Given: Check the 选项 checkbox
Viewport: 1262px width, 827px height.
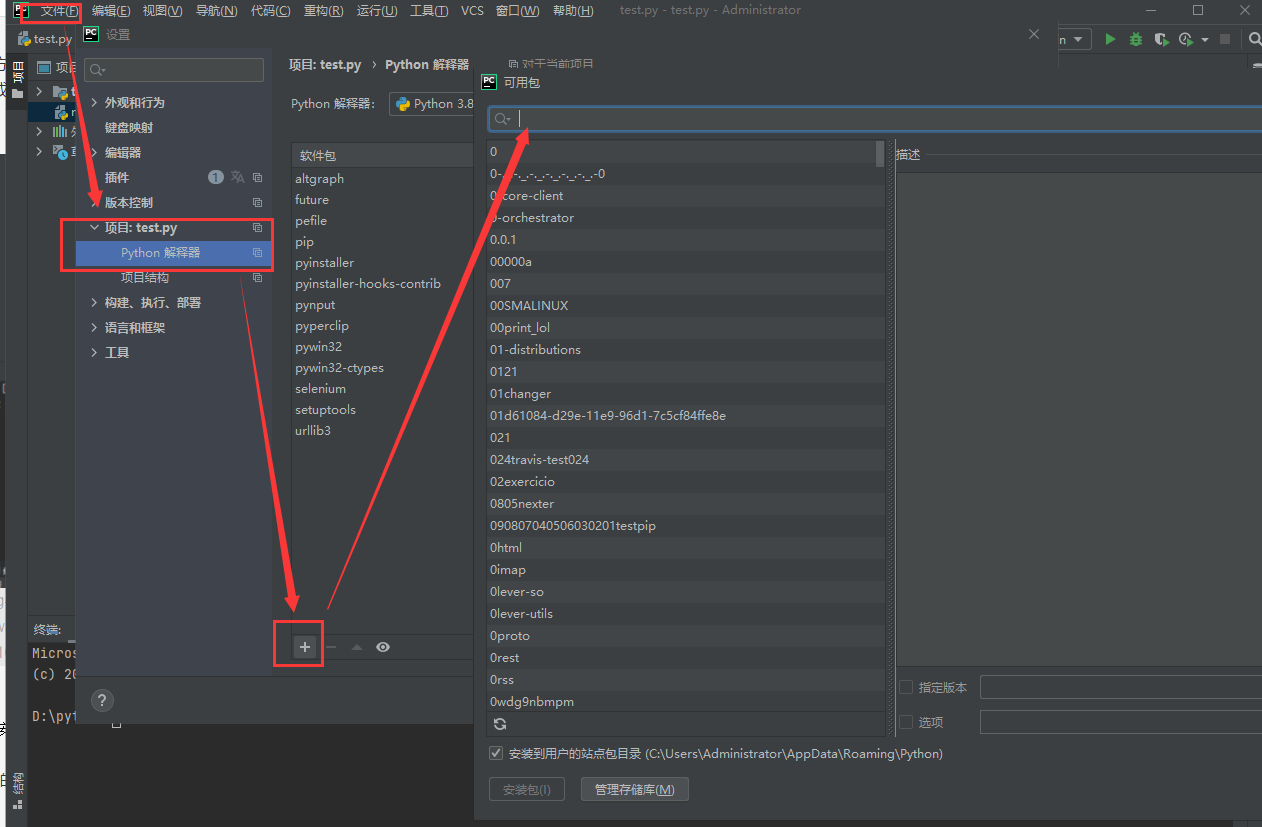Looking at the screenshot, I should tap(907, 722).
